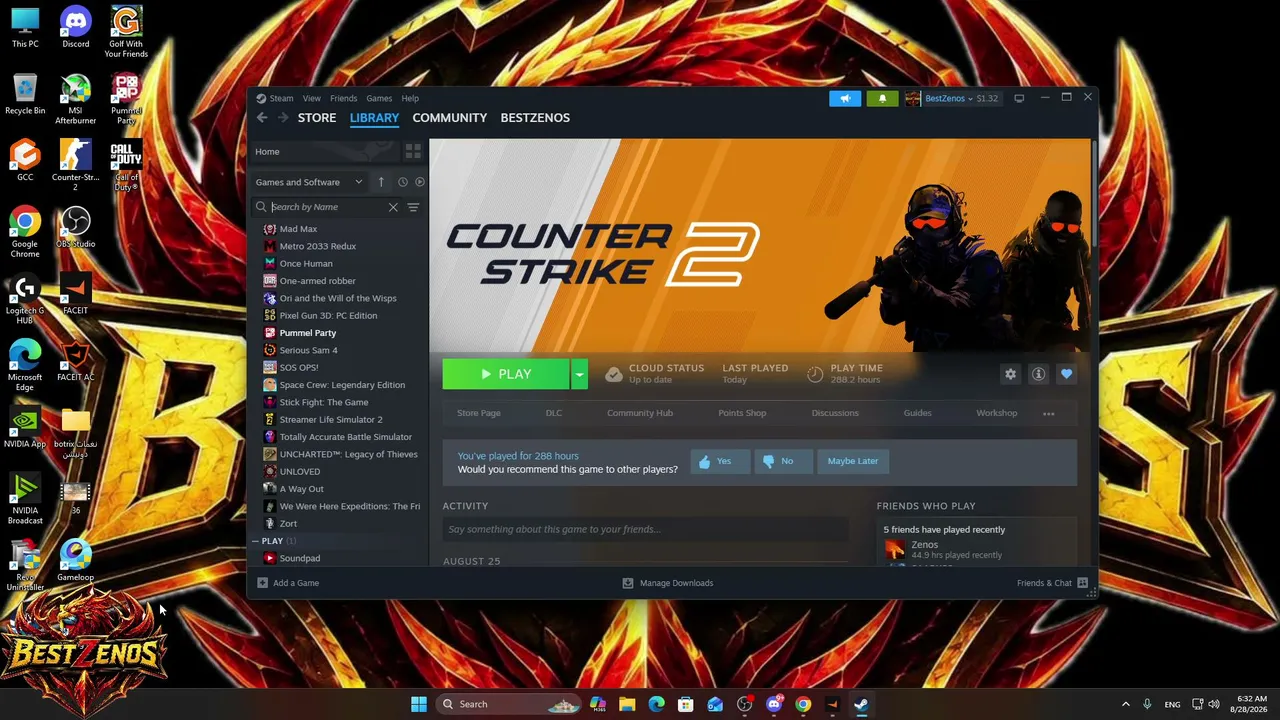Filter library by recent activity clock icon
Viewport: 1280px width, 720px height.
[x=403, y=182]
